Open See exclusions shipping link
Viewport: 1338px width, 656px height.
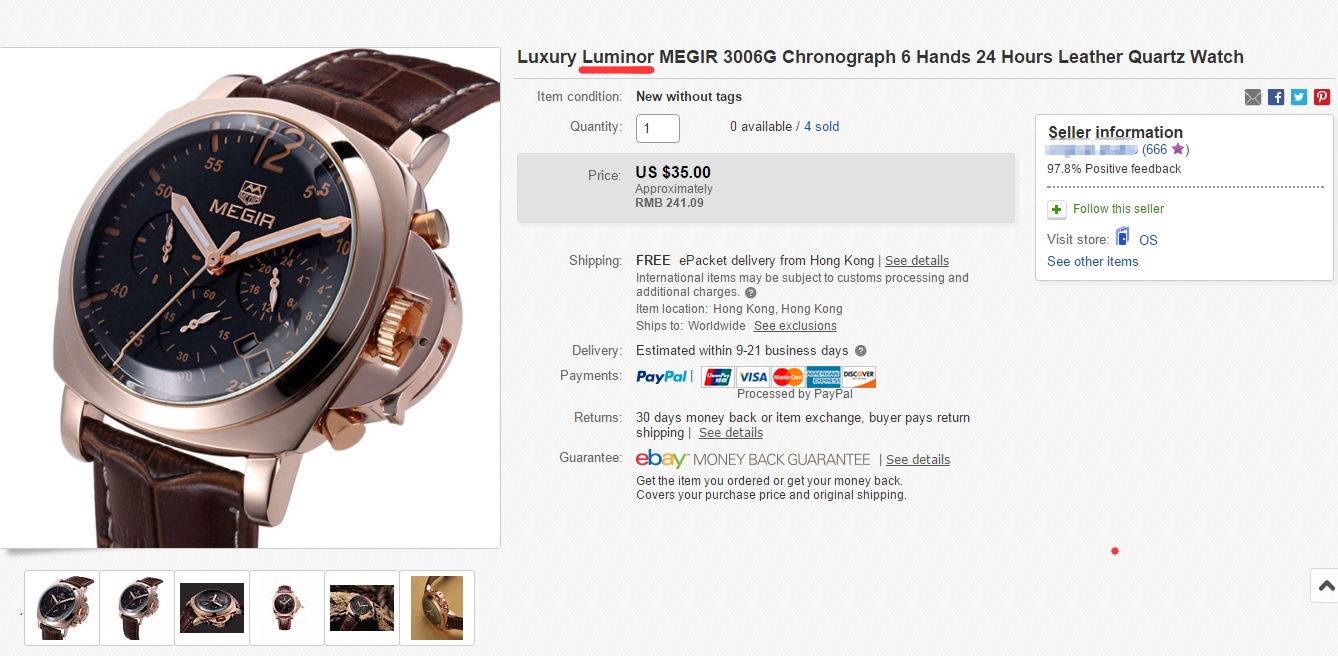(795, 326)
